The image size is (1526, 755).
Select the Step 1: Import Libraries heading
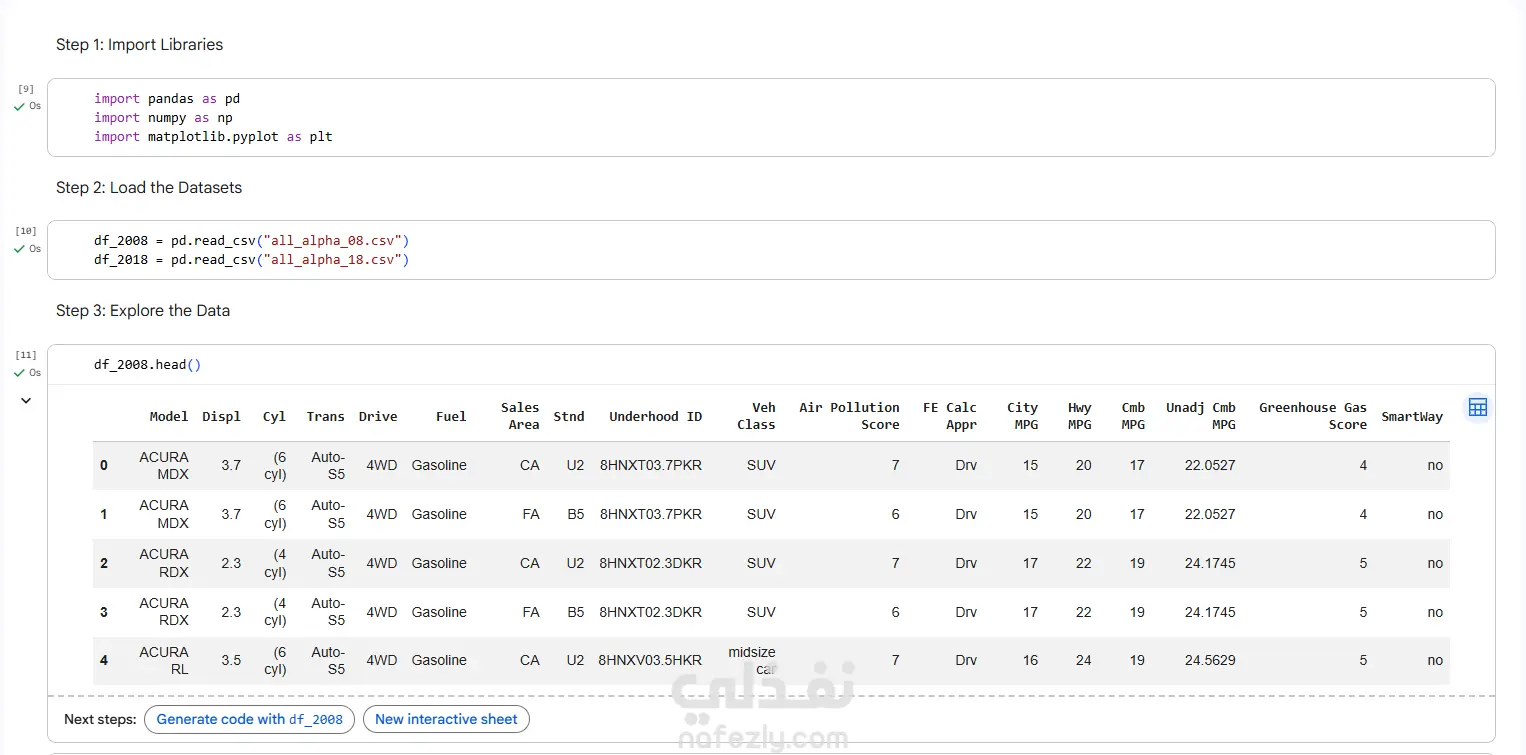pos(140,45)
